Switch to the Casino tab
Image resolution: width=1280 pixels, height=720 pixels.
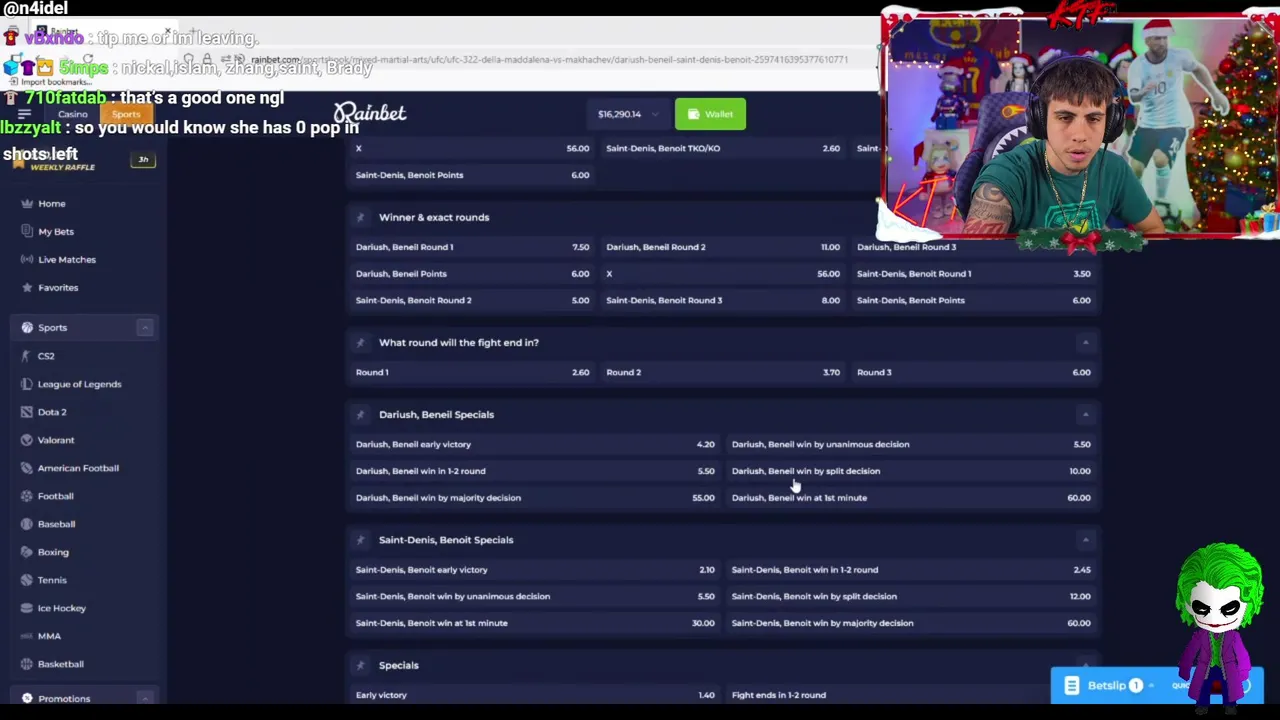click(72, 114)
